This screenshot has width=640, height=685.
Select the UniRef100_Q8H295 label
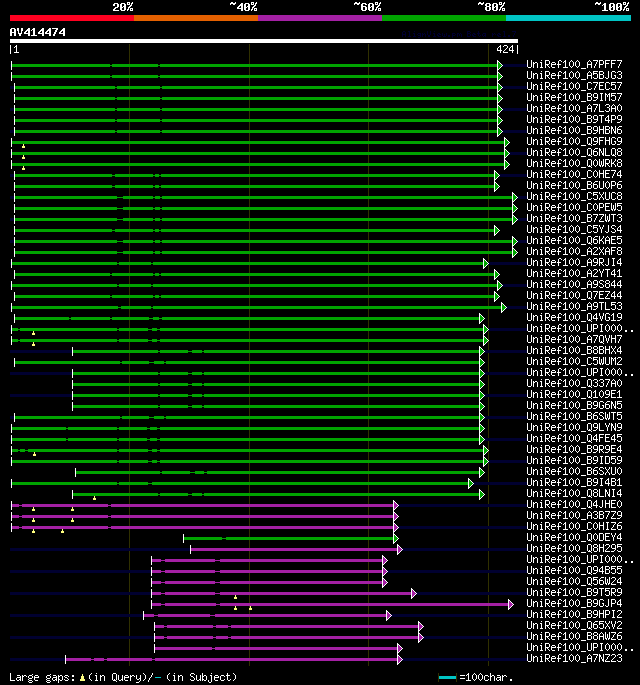pyautogui.click(x=574, y=548)
